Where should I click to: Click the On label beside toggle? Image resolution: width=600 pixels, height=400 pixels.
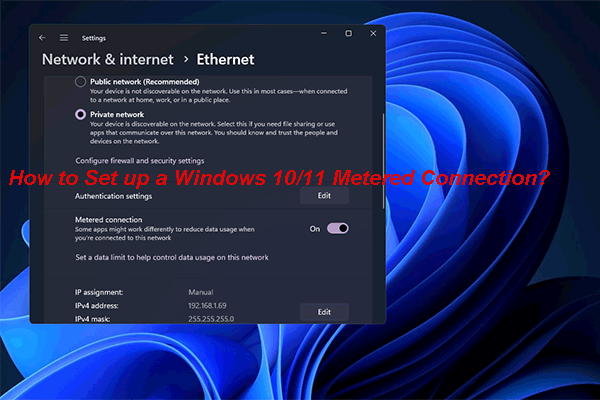click(315, 229)
